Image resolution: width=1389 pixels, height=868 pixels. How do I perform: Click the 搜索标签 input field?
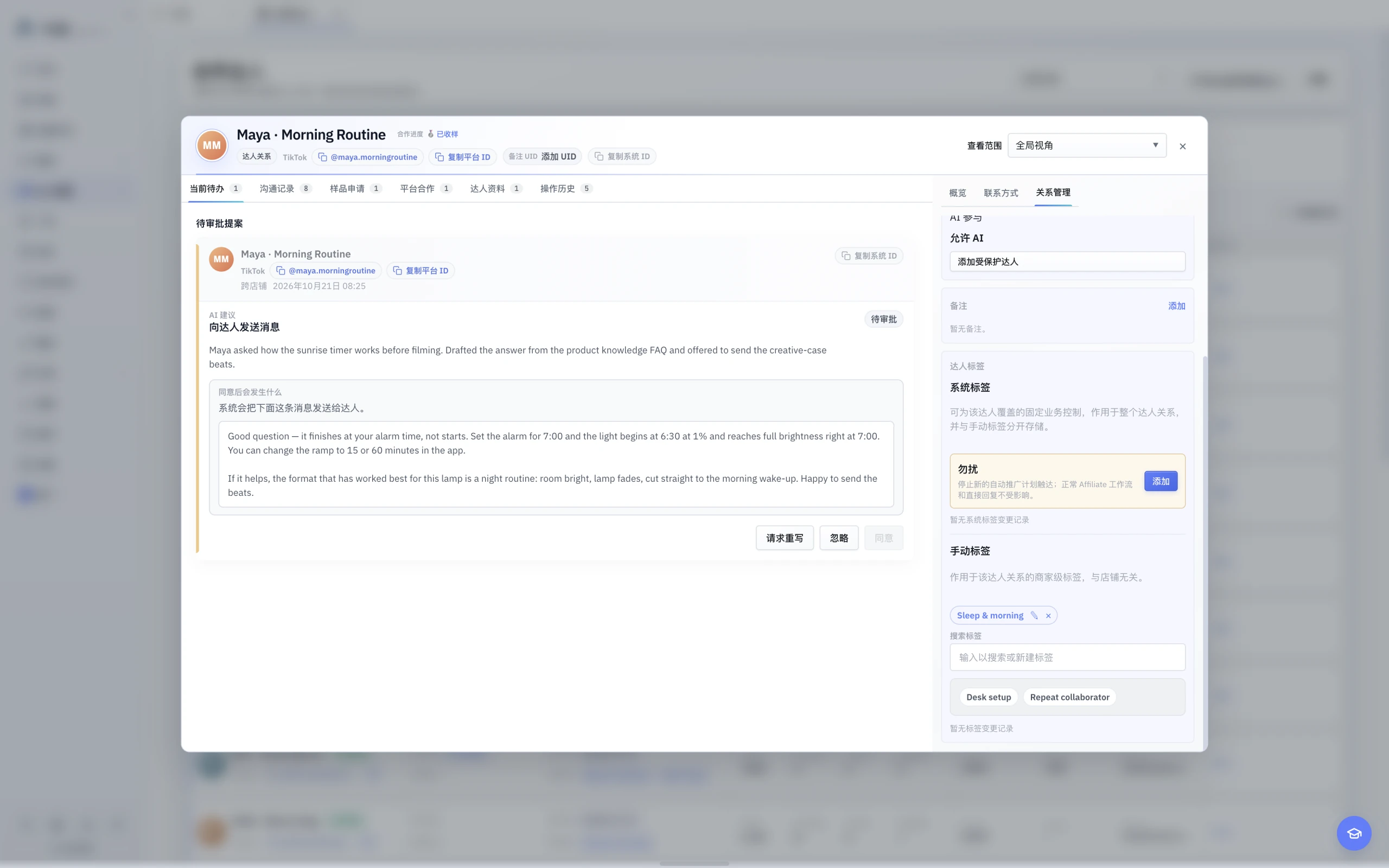pyautogui.click(x=1067, y=658)
